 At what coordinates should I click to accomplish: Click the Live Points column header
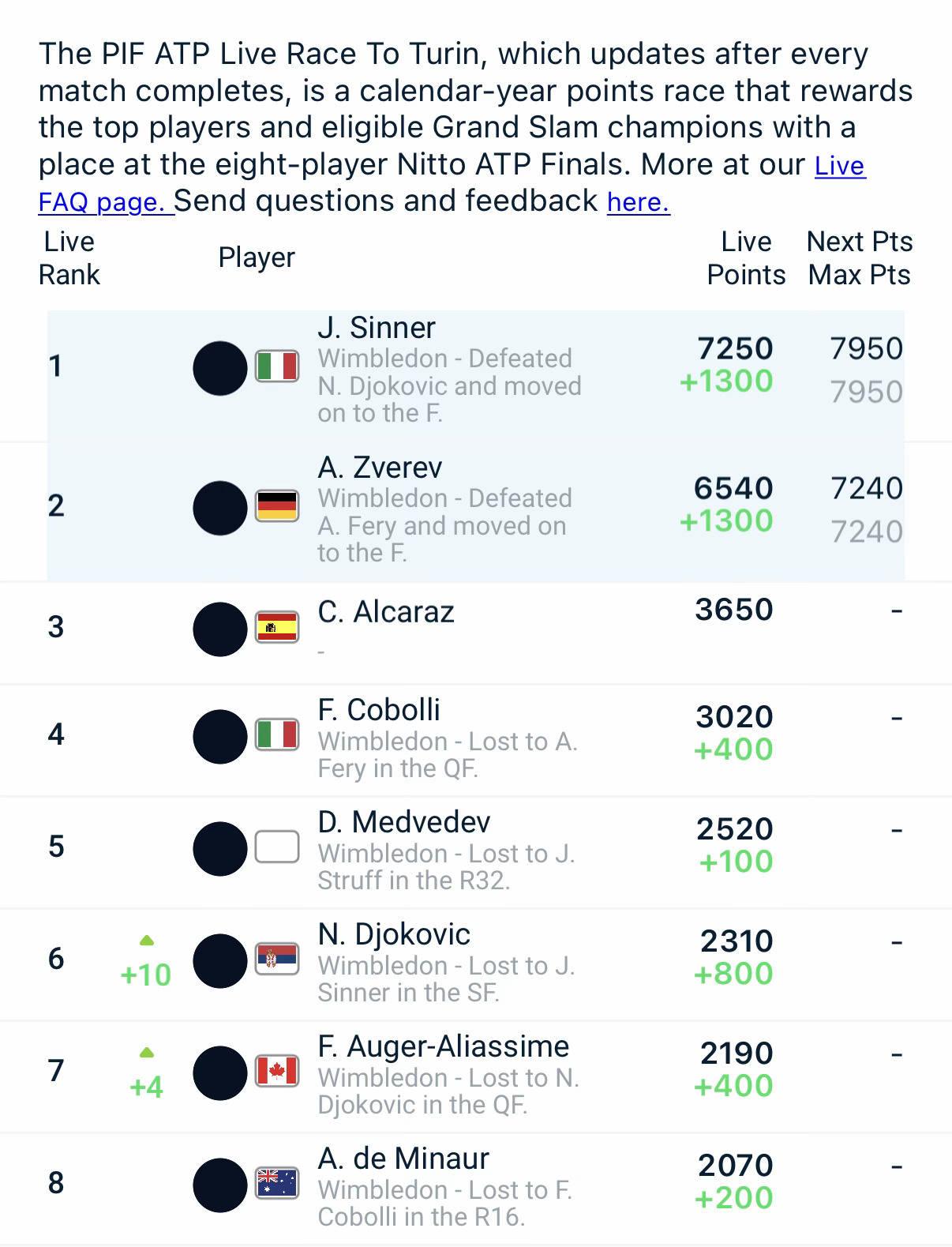[x=746, y=258]
